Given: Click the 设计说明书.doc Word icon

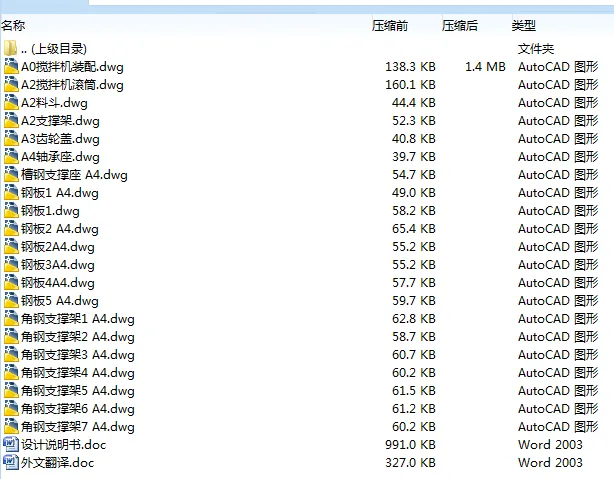Looking at the screenshot, I should pyautogui.click(x=11, y=444).
